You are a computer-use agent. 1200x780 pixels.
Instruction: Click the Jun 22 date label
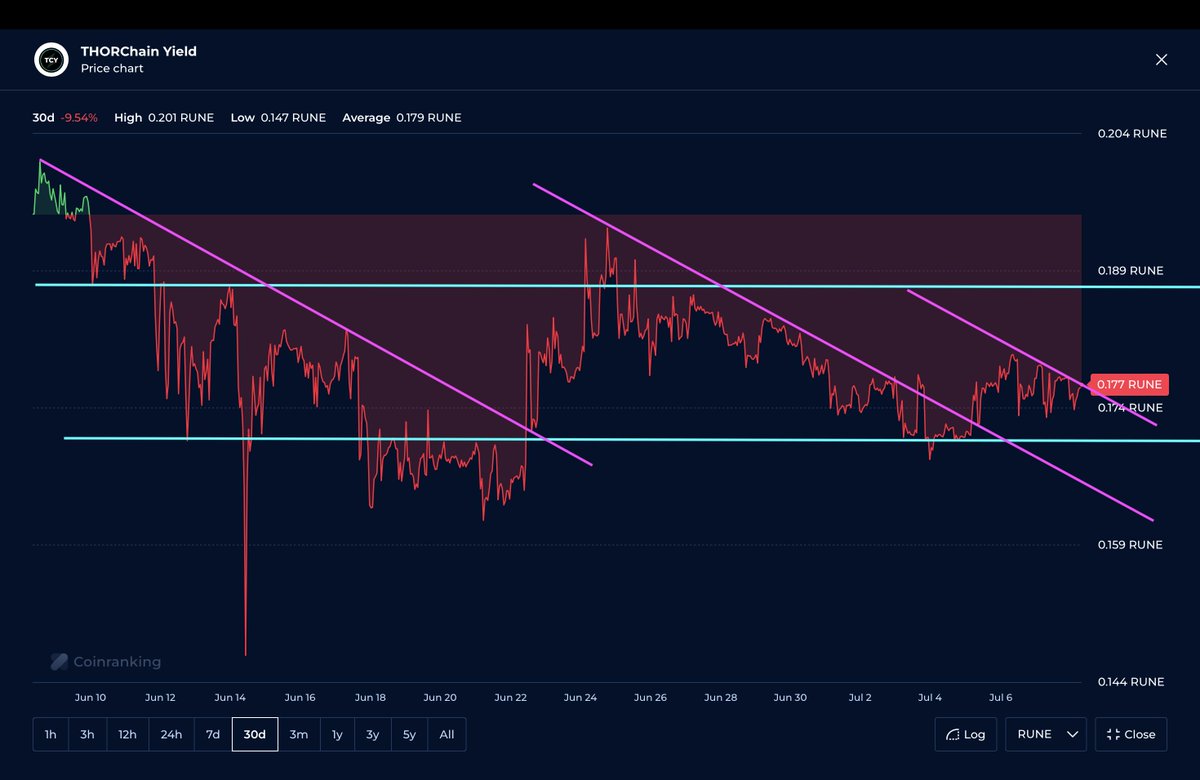(x=510, y=698)
